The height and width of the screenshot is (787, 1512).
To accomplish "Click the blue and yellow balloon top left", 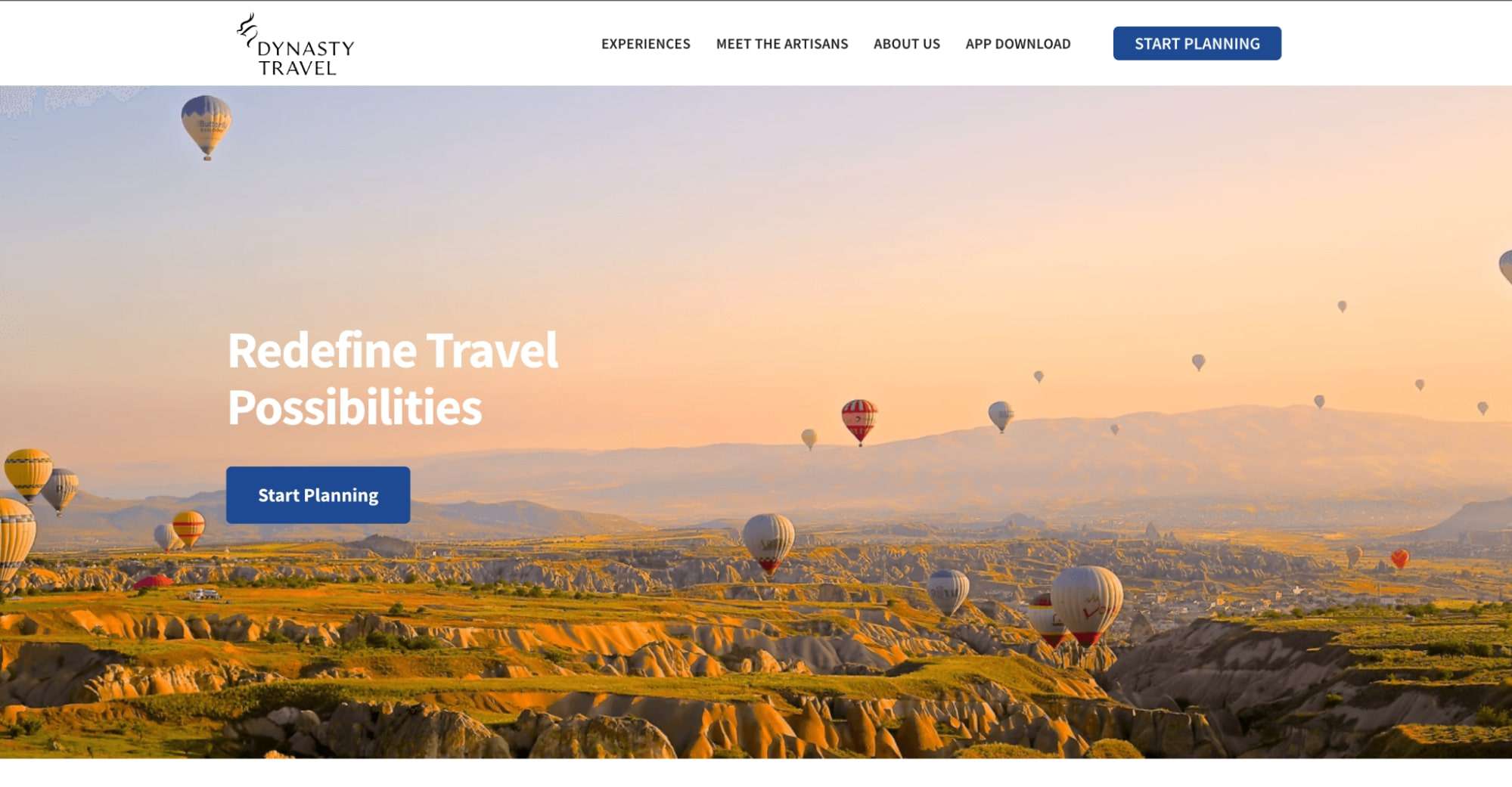I will (206, 125).
